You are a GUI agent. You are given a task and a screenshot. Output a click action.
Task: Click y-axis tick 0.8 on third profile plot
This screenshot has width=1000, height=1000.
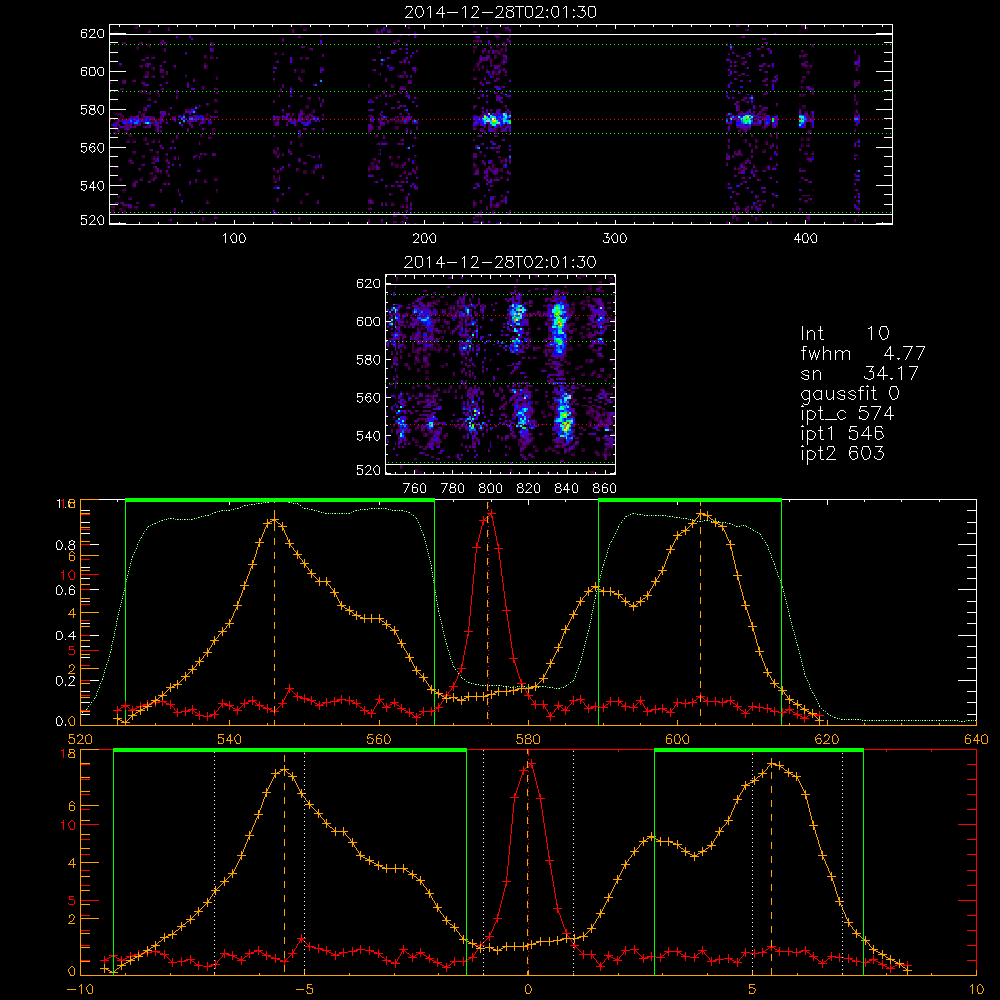tap(65, 545)
